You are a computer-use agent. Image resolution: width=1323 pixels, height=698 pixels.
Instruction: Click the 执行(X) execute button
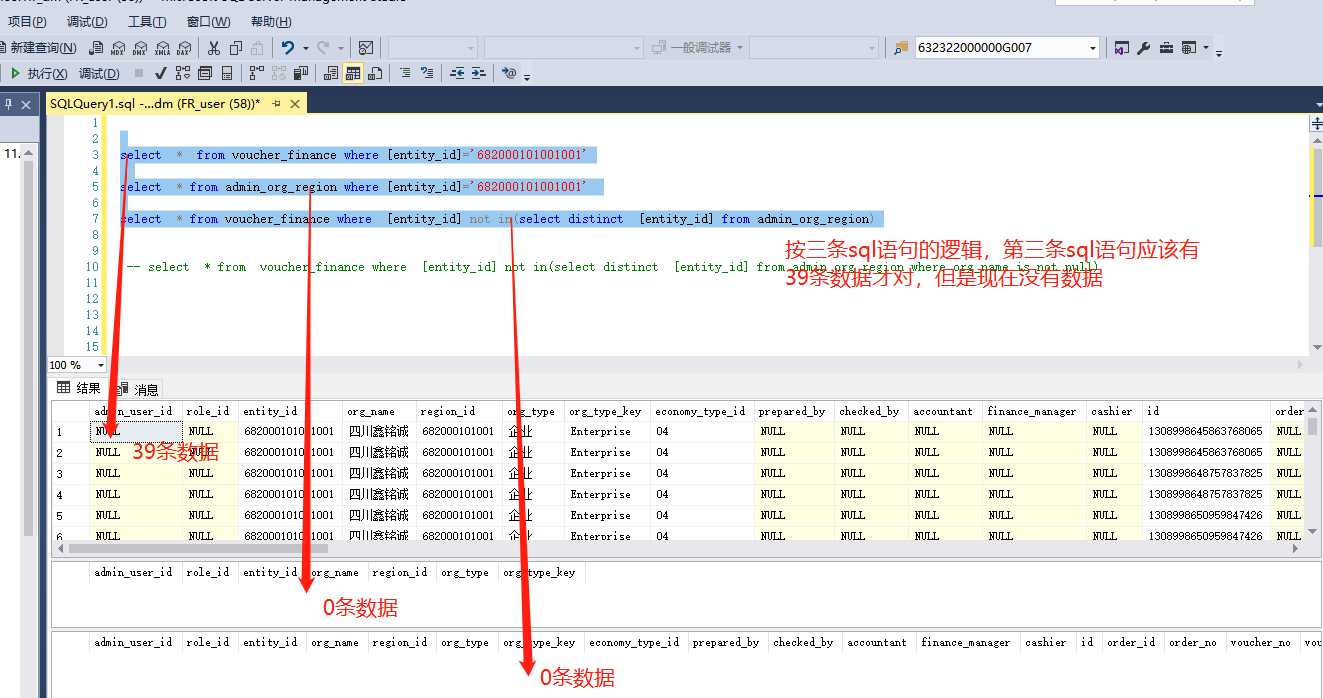point(40,73)
